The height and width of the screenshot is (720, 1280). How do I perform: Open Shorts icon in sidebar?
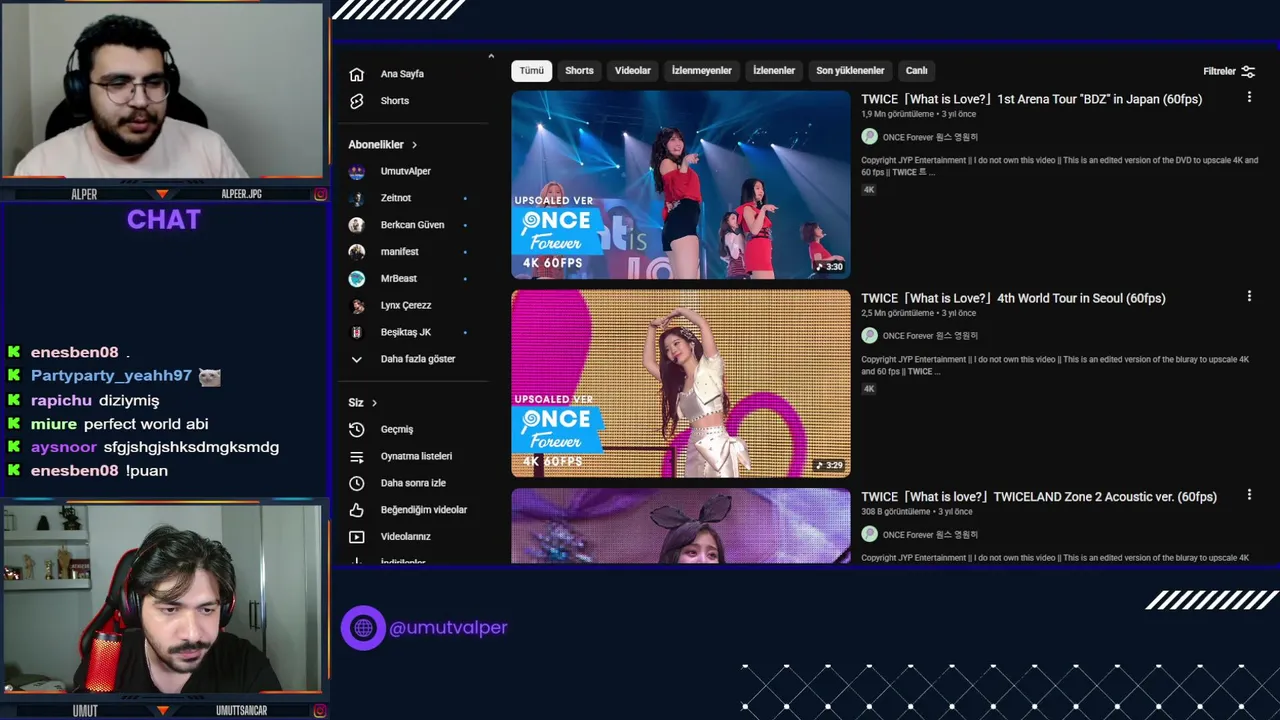tap(356, 101)
